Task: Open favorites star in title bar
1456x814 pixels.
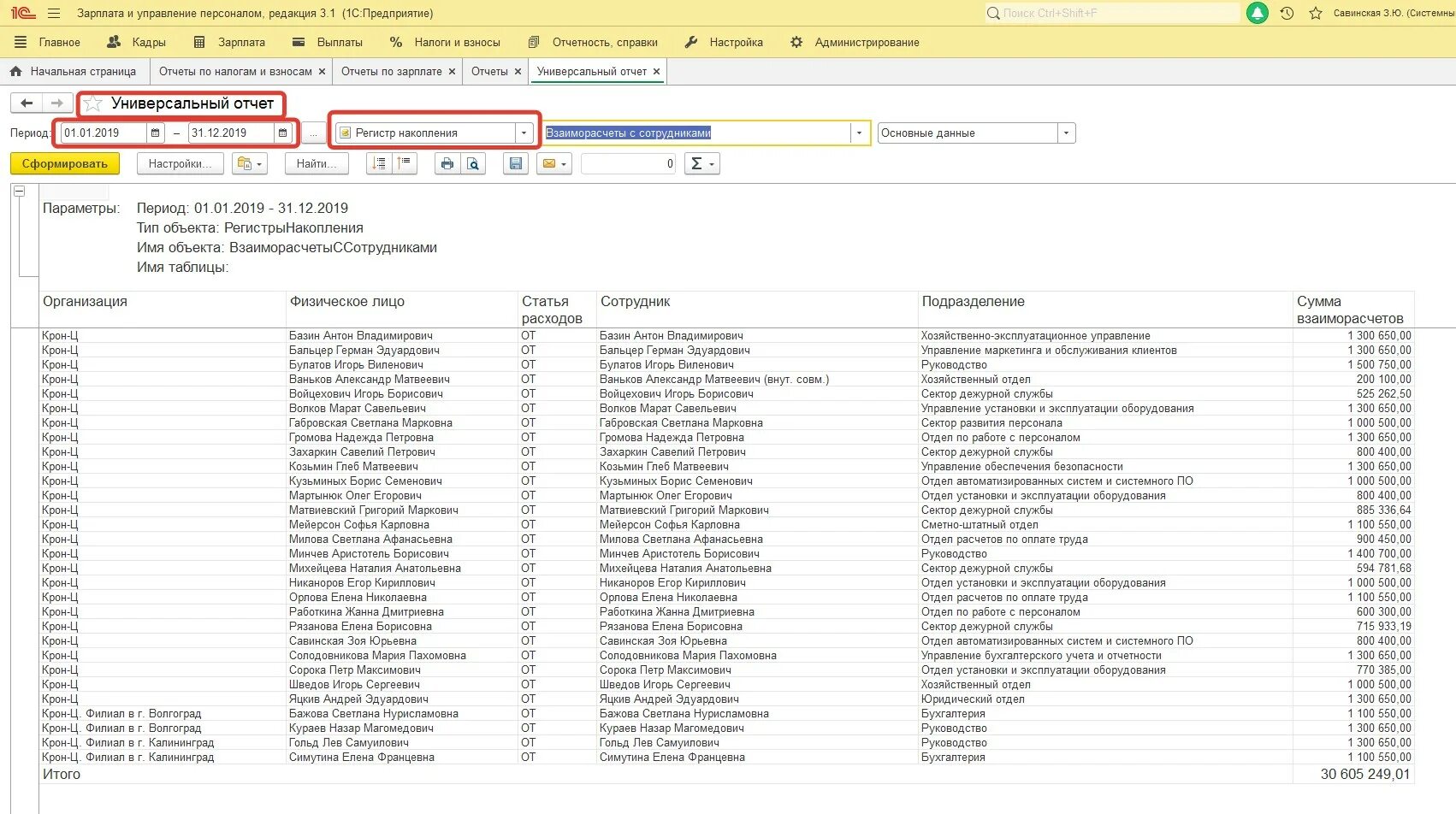Action: point(1316,13)
